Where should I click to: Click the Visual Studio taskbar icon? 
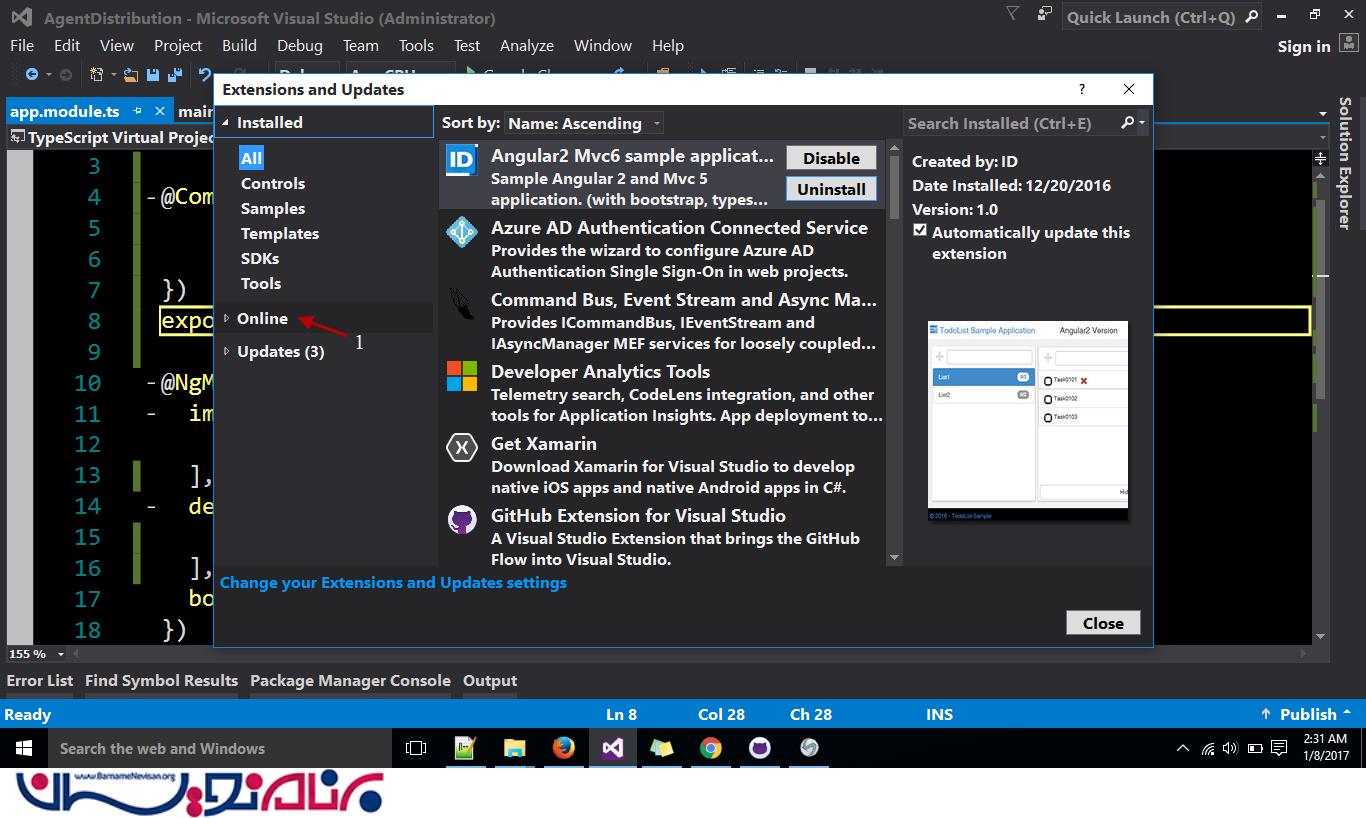point(612,748)
